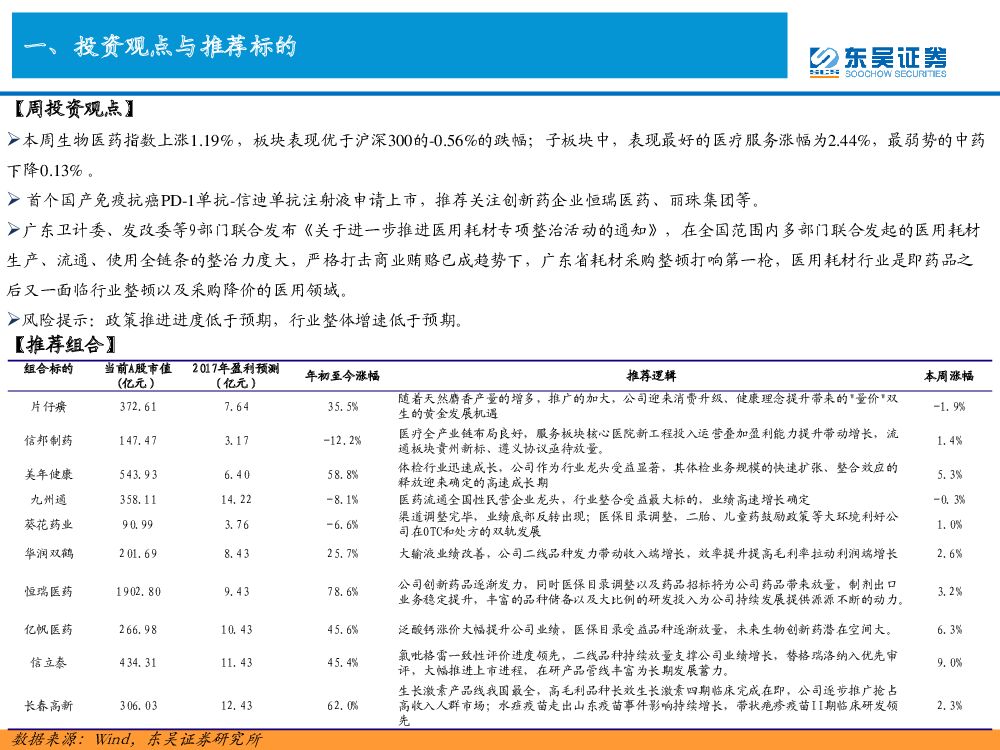Click the 数据来源 Wind footer note
This screenshot has height=750, width=1000.
pos(137,739)
